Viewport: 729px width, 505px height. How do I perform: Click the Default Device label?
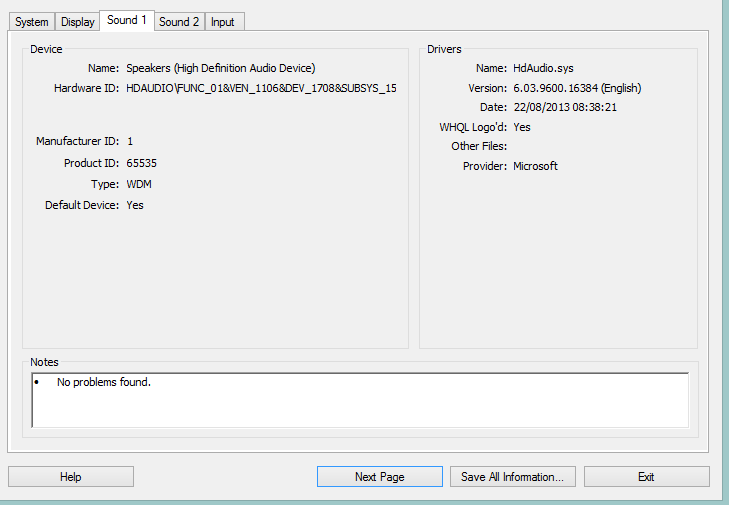point(82,205)
